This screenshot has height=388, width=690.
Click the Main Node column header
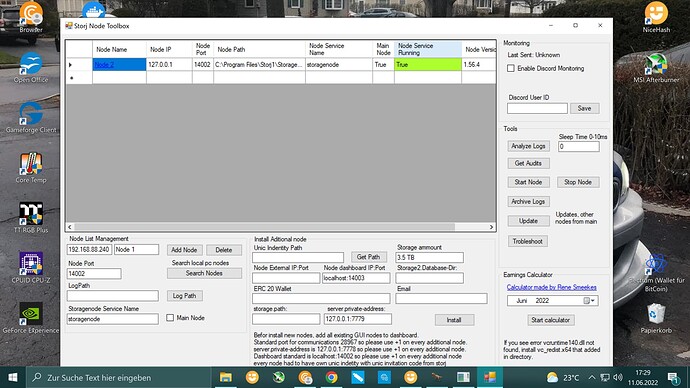(383, 49)
